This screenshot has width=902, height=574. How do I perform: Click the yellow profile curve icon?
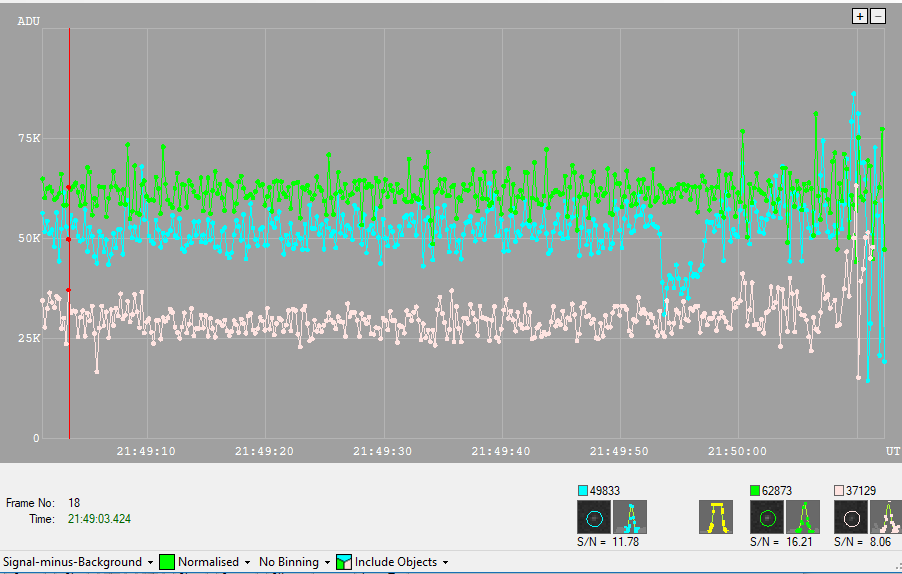click(715, 517)
